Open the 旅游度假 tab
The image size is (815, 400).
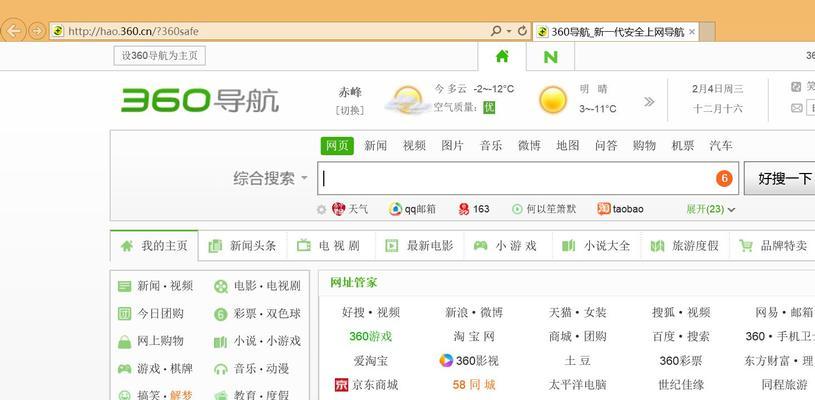coord(685,246)
